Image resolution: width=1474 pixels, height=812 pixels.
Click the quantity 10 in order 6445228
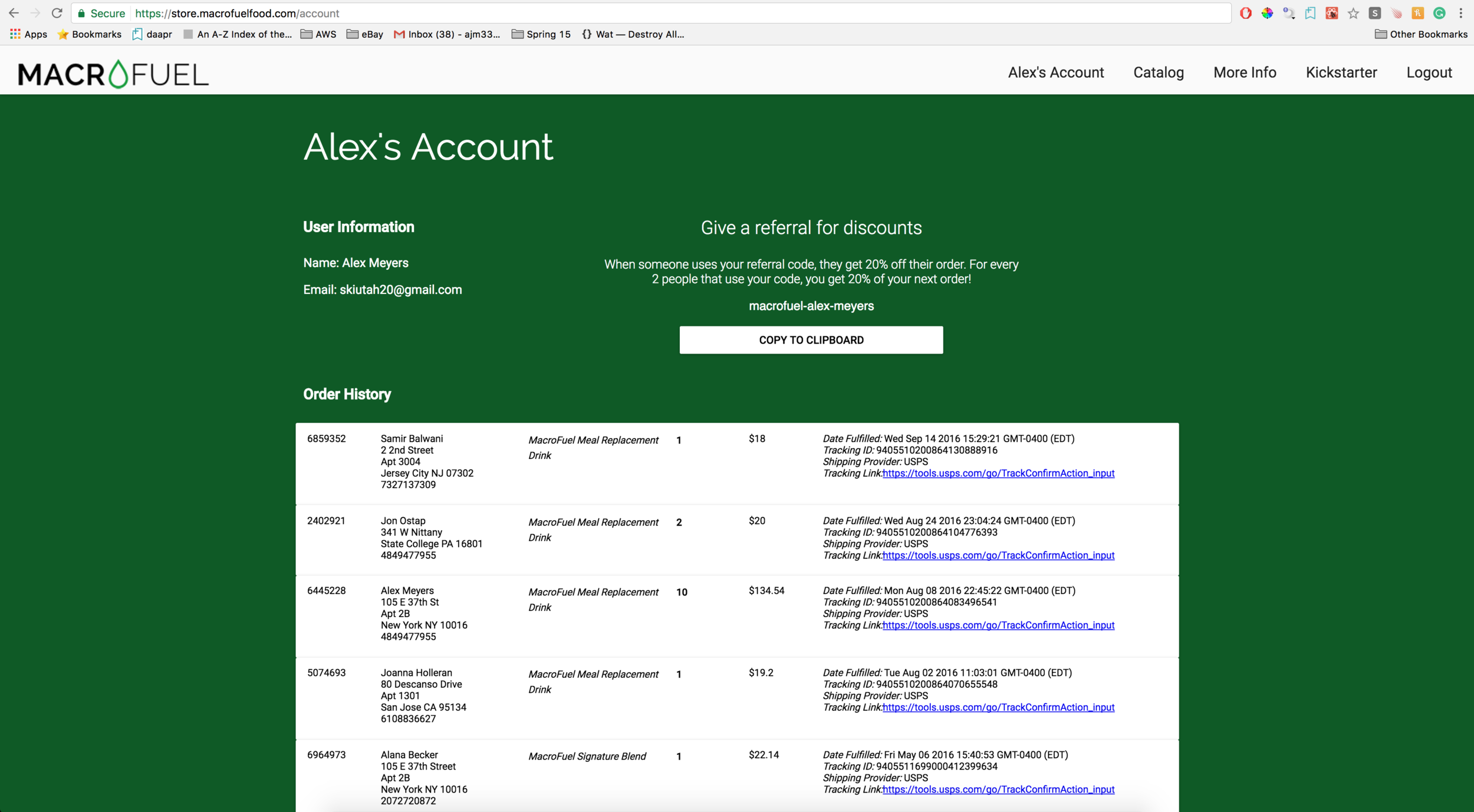coord(682,592)
